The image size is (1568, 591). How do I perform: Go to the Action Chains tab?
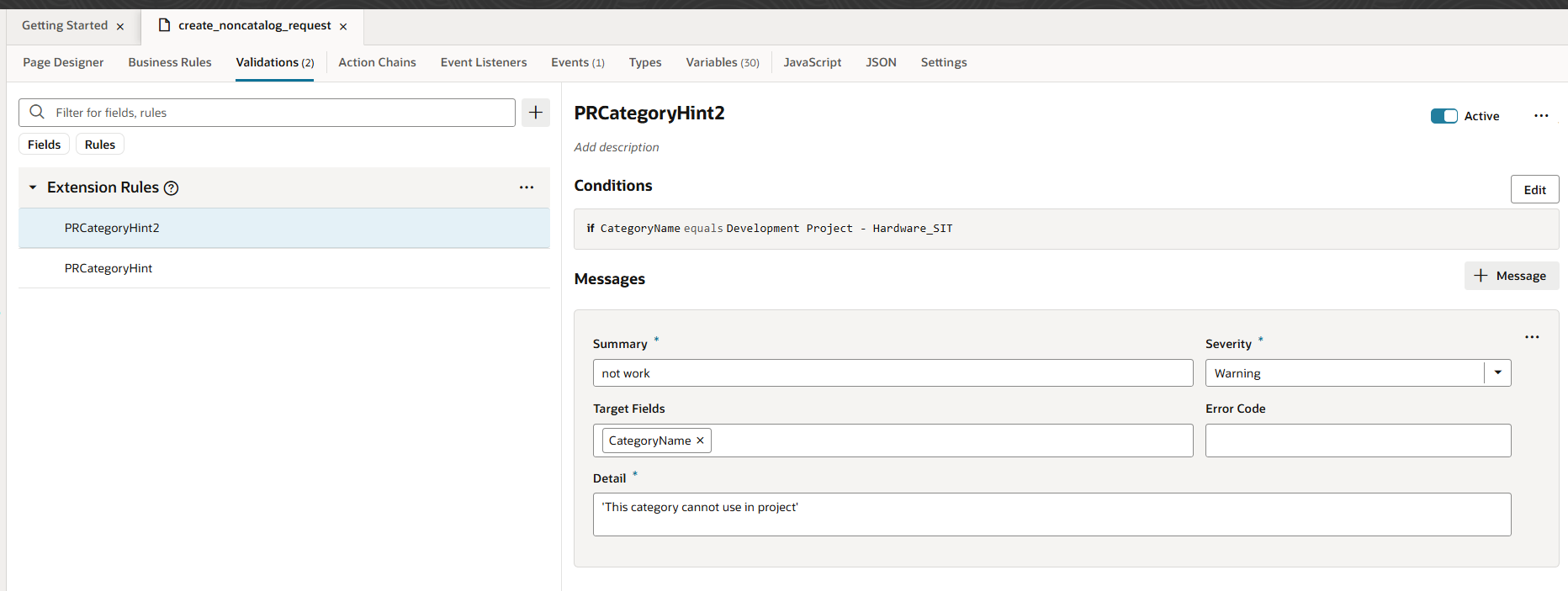pos(377,62)
